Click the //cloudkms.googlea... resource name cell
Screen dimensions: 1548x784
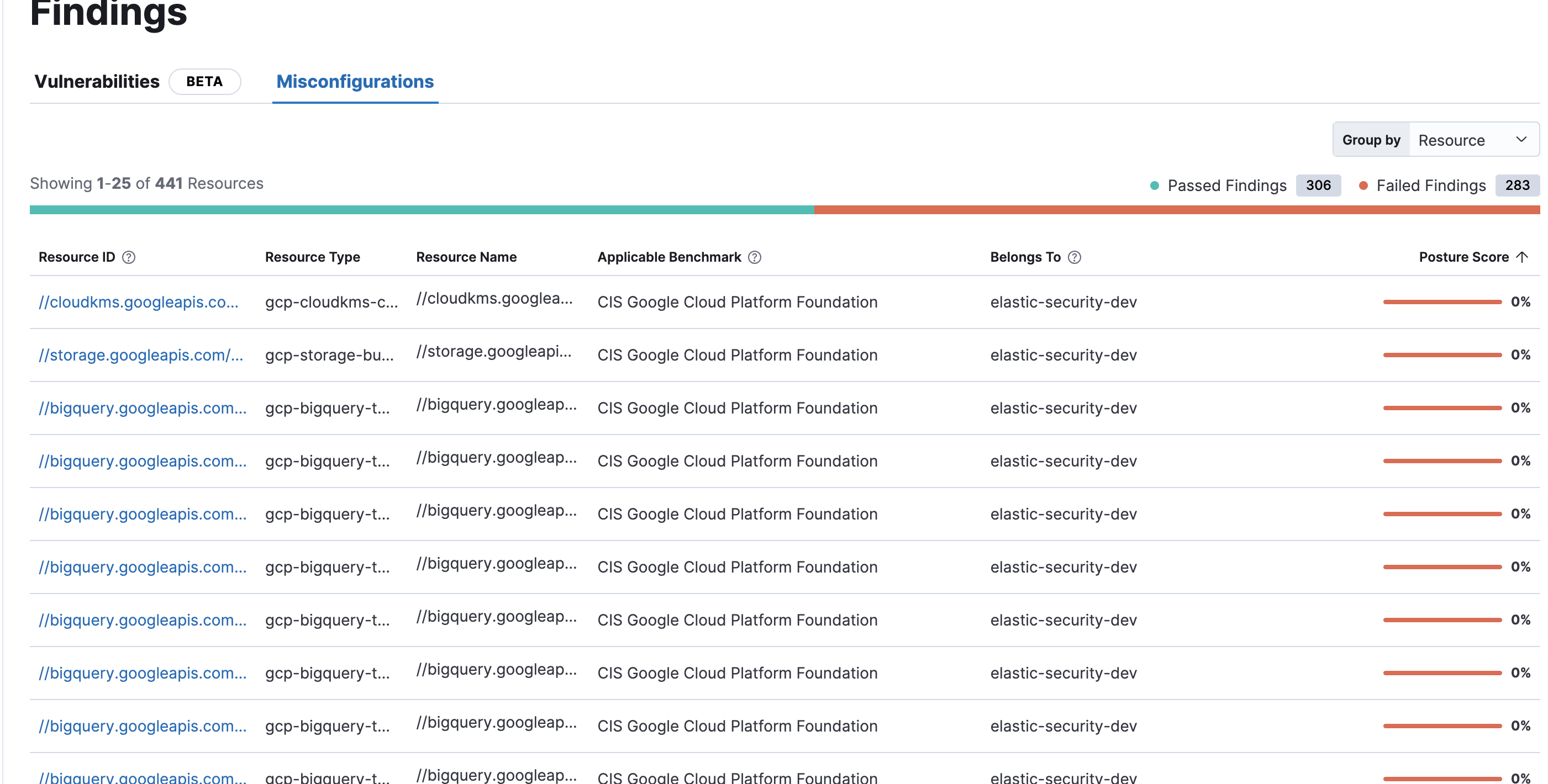494,299
